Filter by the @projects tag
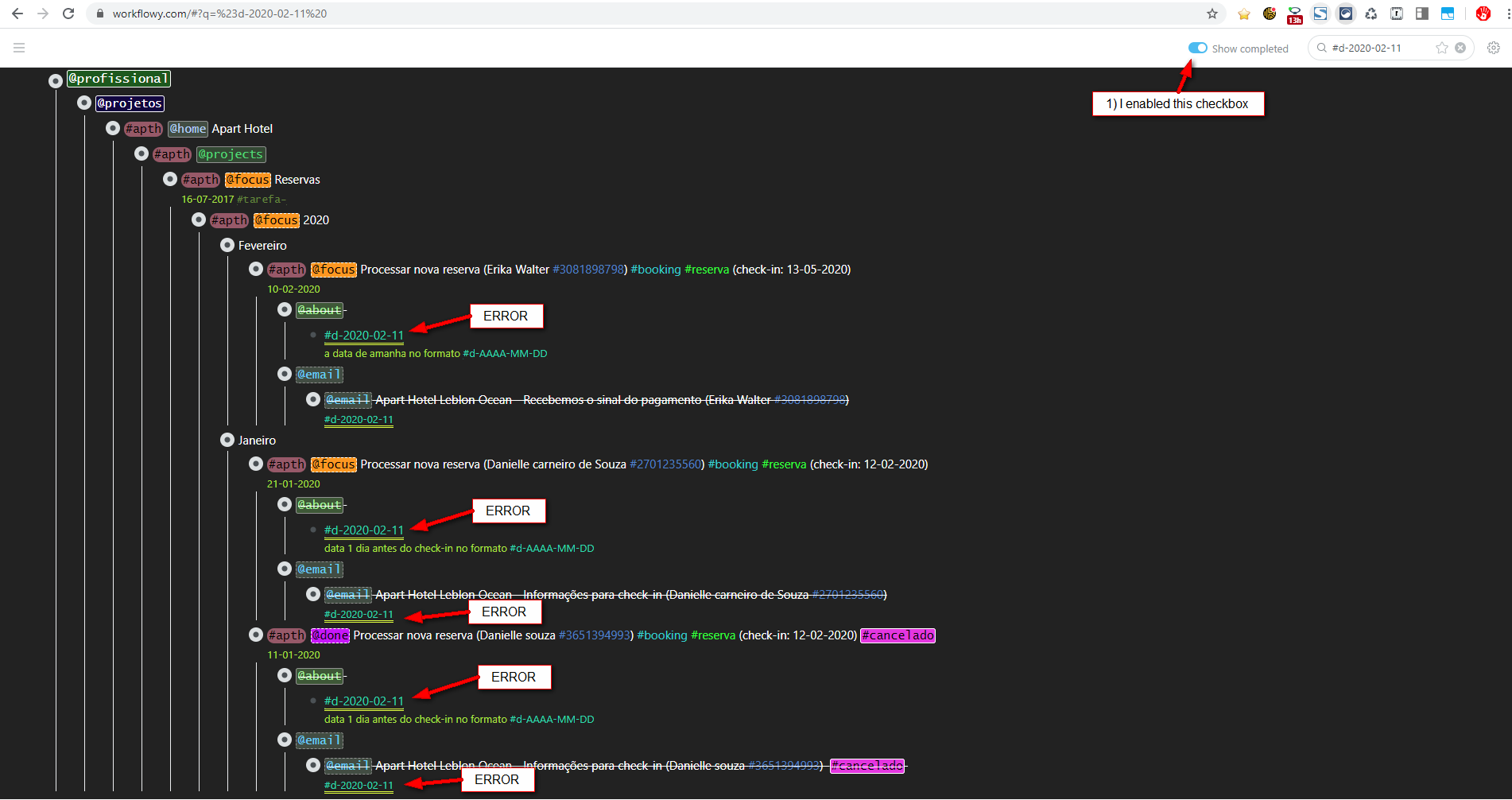The width and height of the screenshot is (1512, 800). (231, 154)
